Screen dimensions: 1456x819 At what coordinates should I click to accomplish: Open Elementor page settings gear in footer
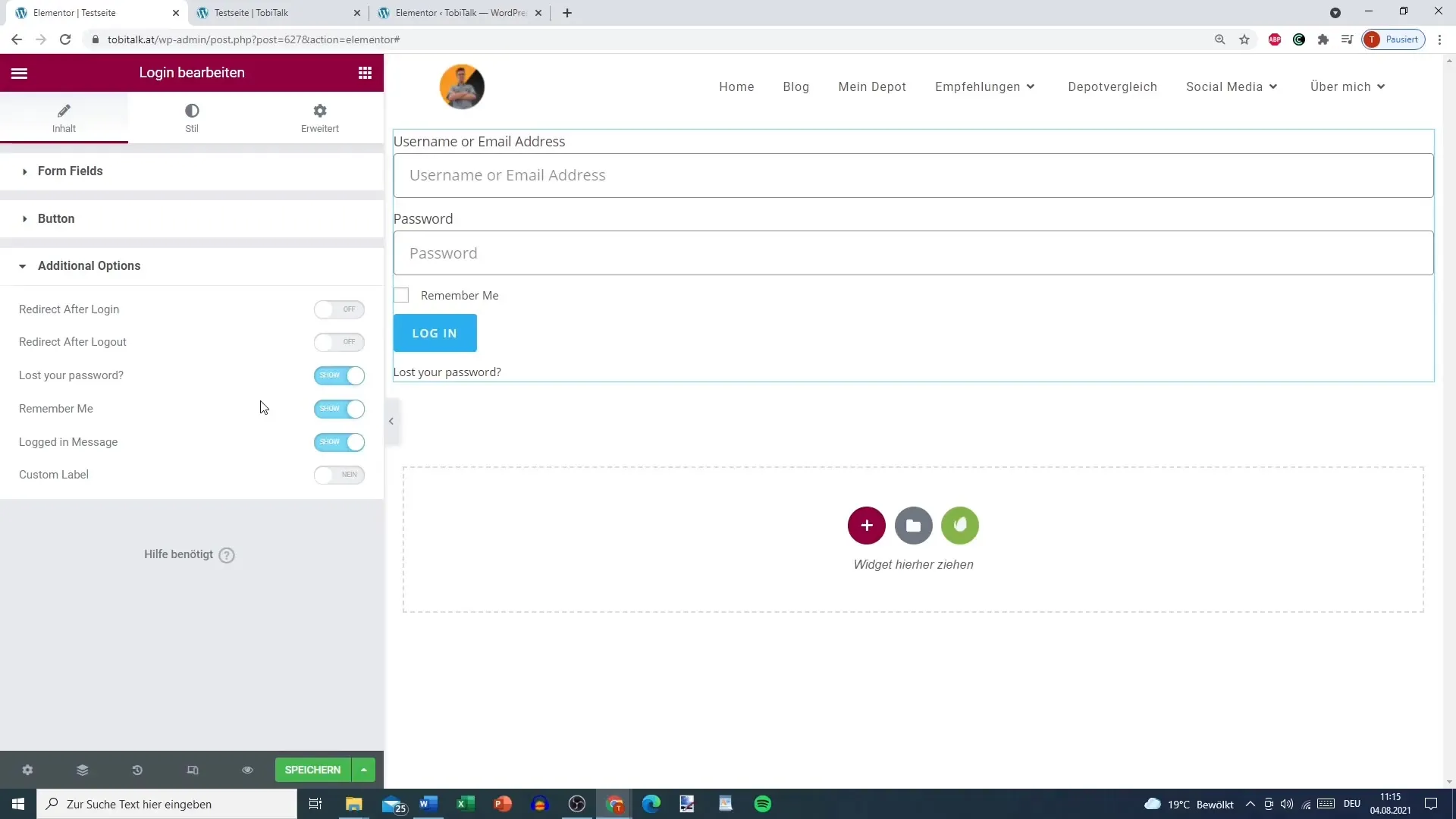[x=27, y=770]
